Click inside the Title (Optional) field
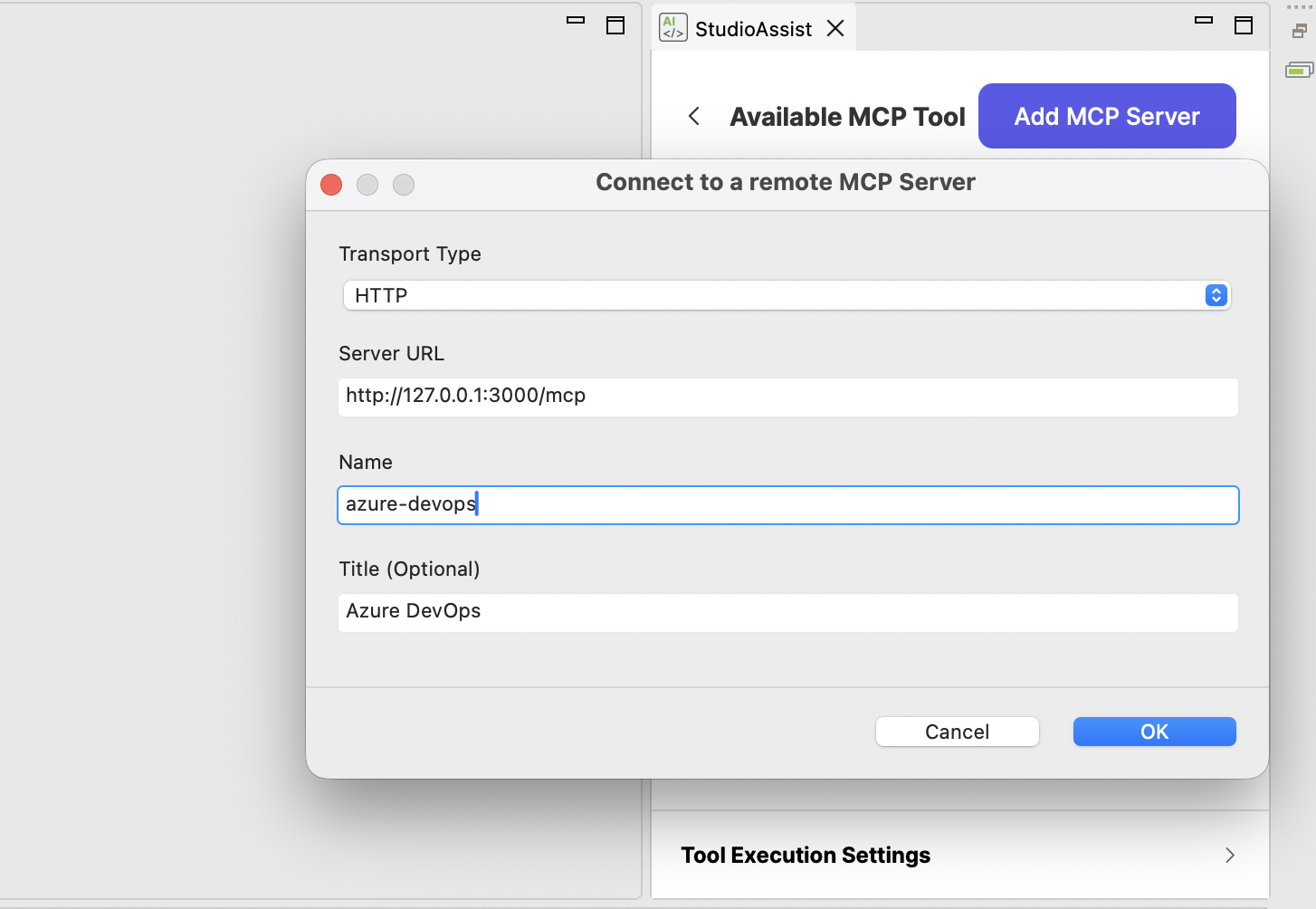Image resolution: width=1316 pixels, height=909 pixels. coord(787,612)
